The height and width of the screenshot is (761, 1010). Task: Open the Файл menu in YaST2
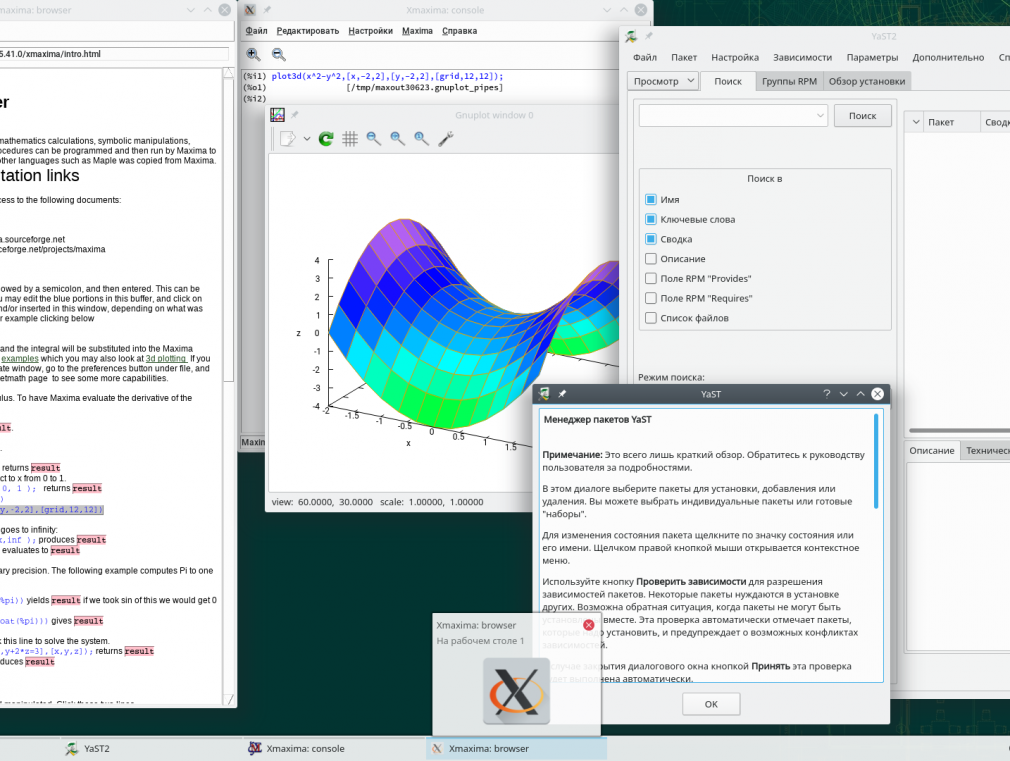click(x=645, y=57)
